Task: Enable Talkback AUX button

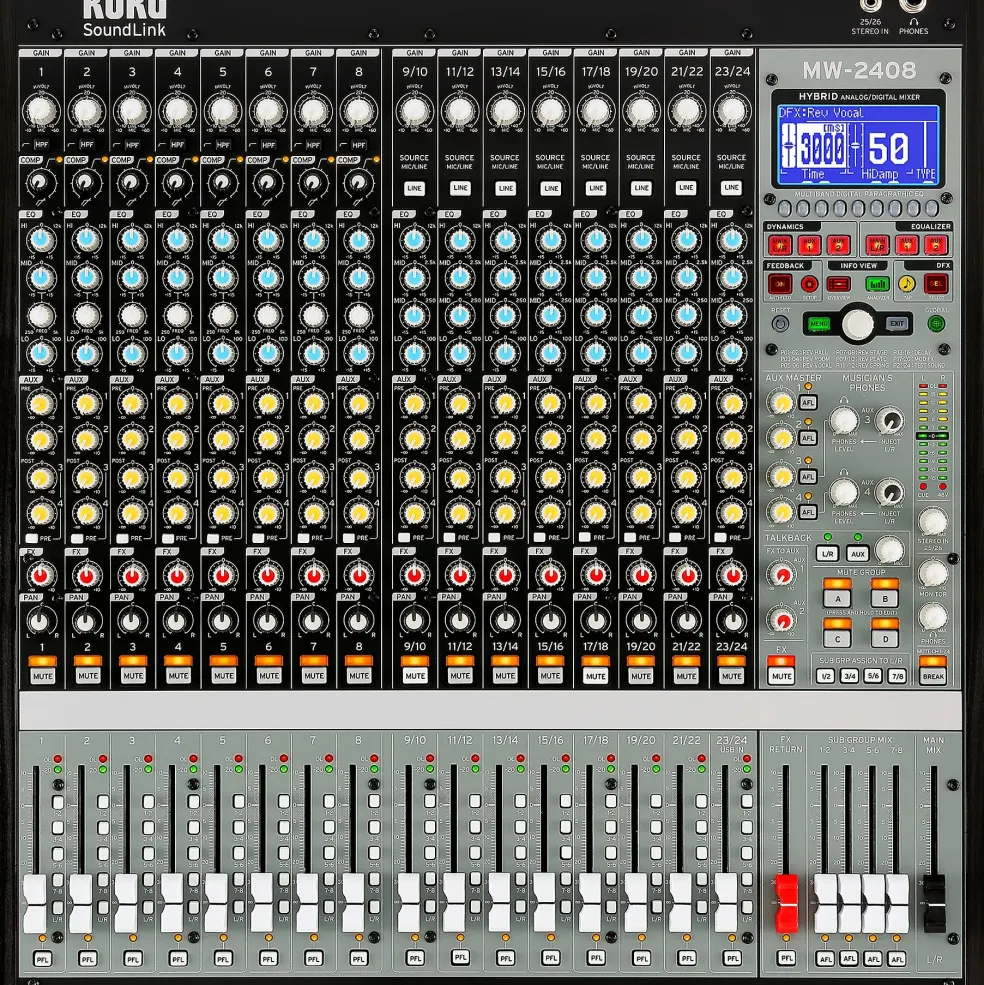Action: point(858,554)
